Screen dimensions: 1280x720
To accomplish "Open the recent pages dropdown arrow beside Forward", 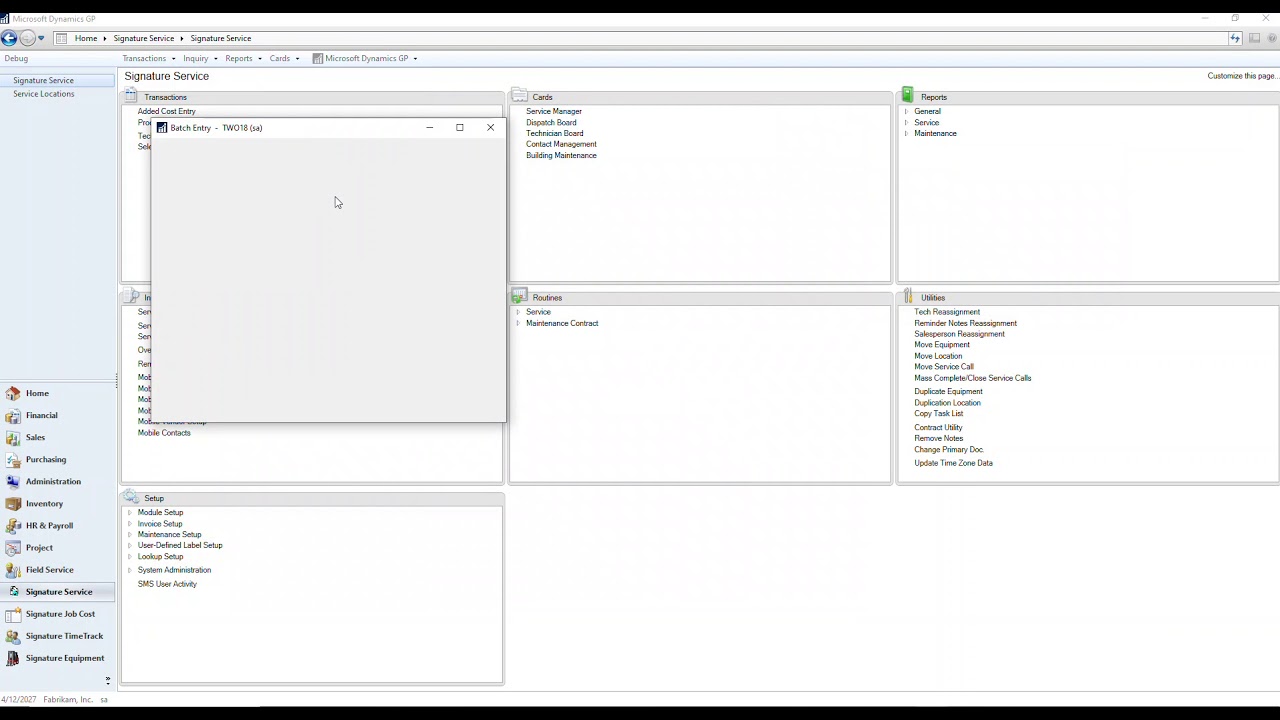I will coord(41,38).
